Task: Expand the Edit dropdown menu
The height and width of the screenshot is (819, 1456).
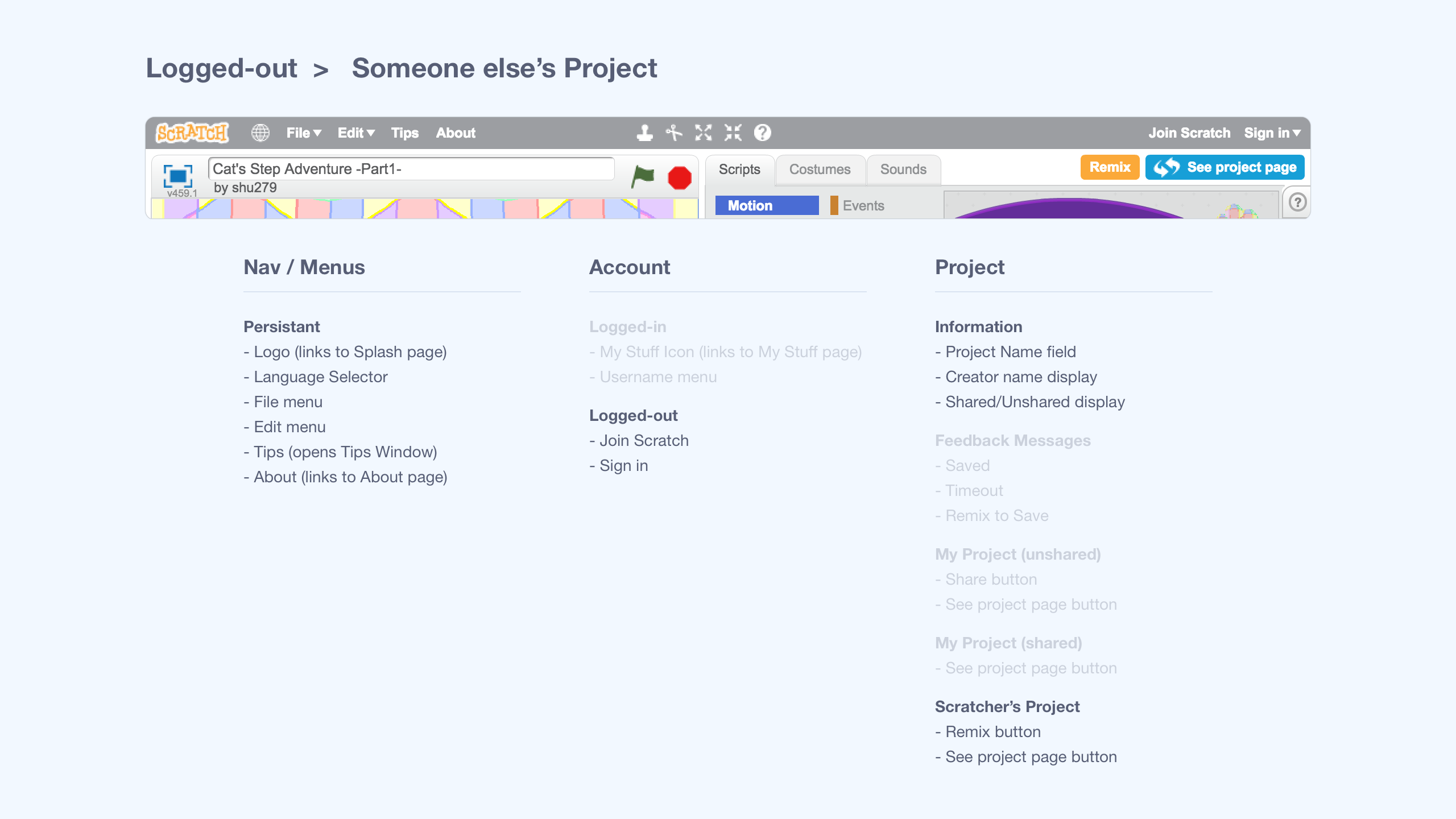Action: [356, 133]
